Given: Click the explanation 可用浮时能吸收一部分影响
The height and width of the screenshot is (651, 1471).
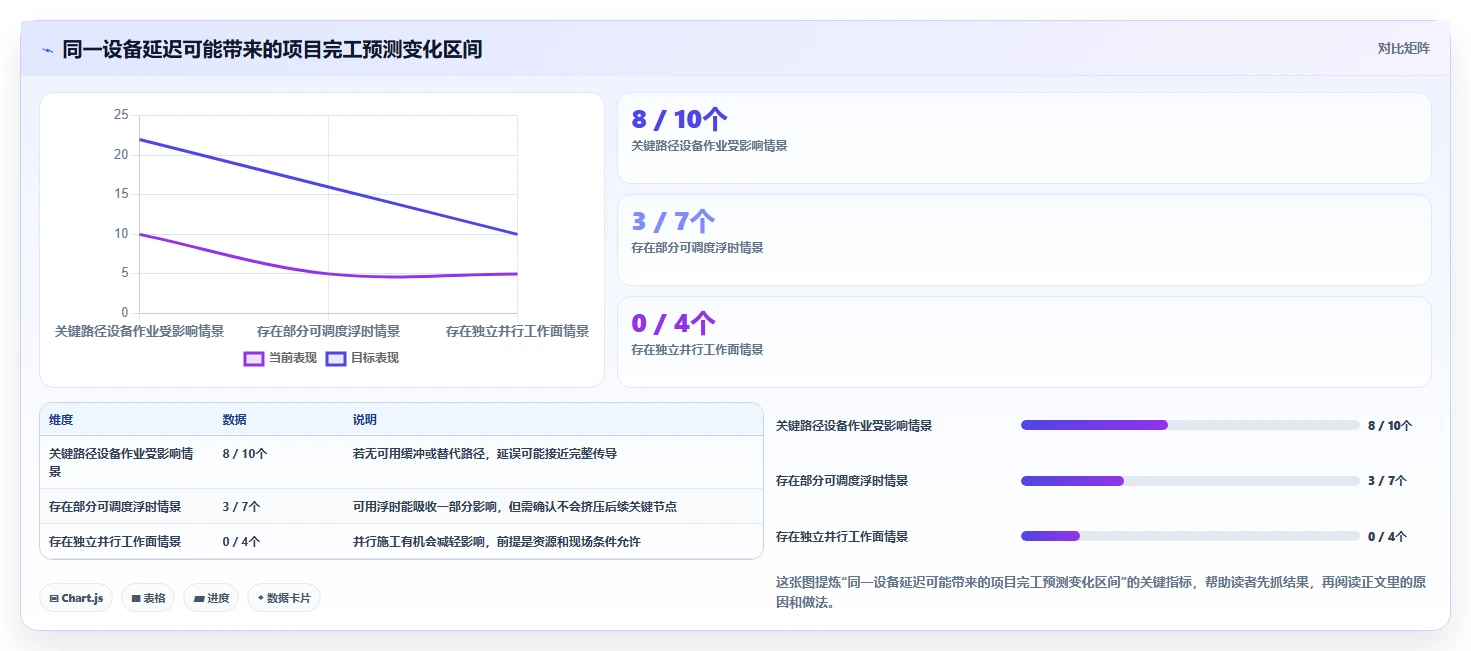Looking at the screenshot, I should tap(514, 507).
